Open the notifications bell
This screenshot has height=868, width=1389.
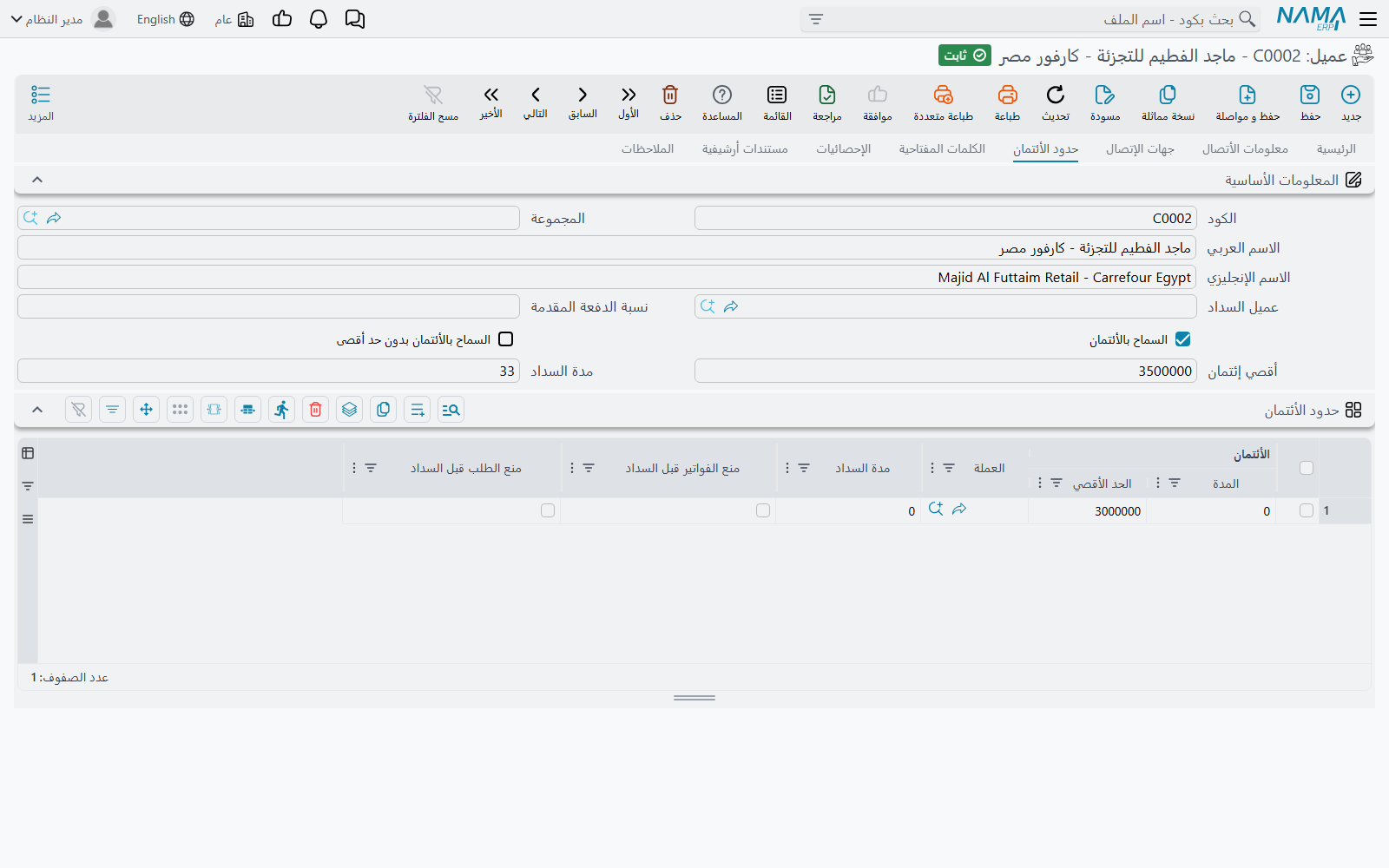(x=319, y=19)
